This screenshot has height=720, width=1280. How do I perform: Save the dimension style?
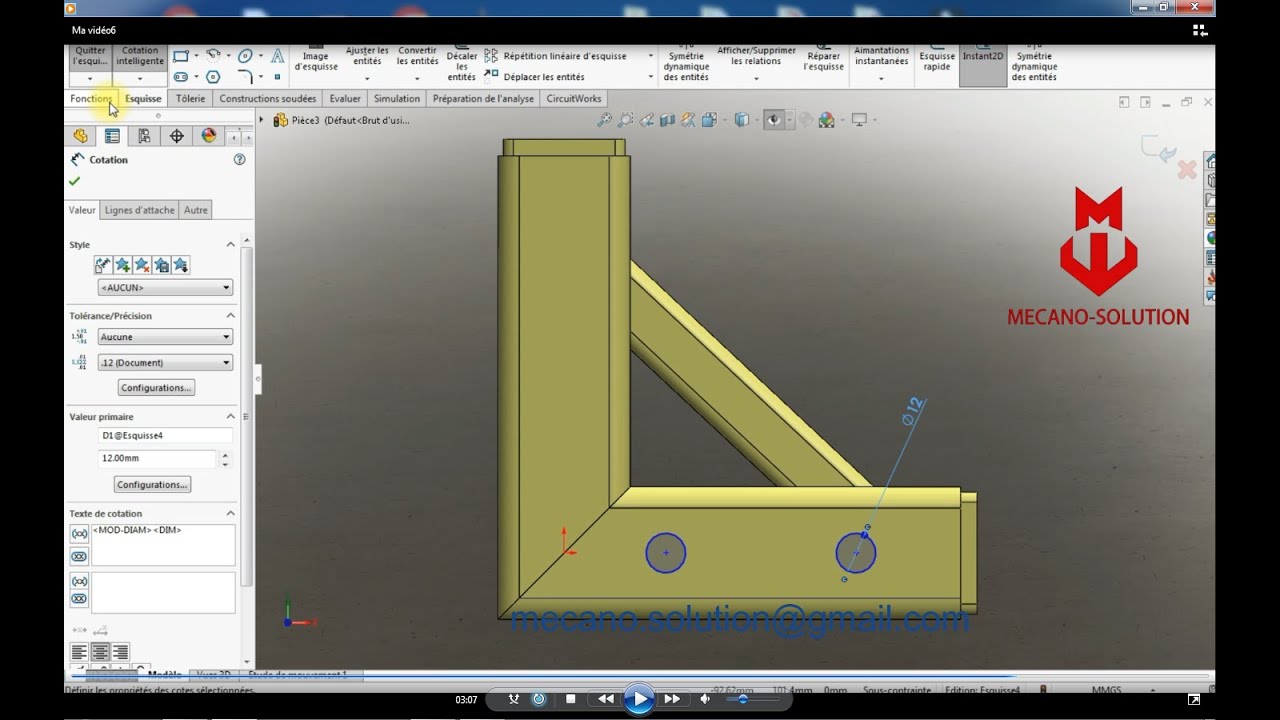(x=161, y=265)
